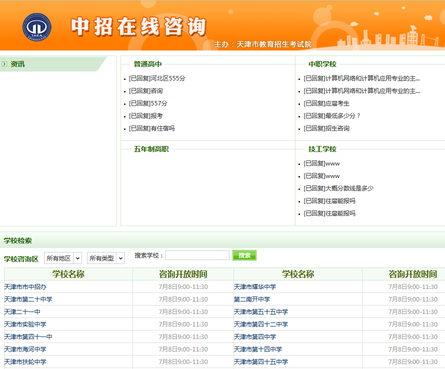This screenshot has width=445, height=369.
Task: Click the left 学校名称 column header
Action: 68,274
